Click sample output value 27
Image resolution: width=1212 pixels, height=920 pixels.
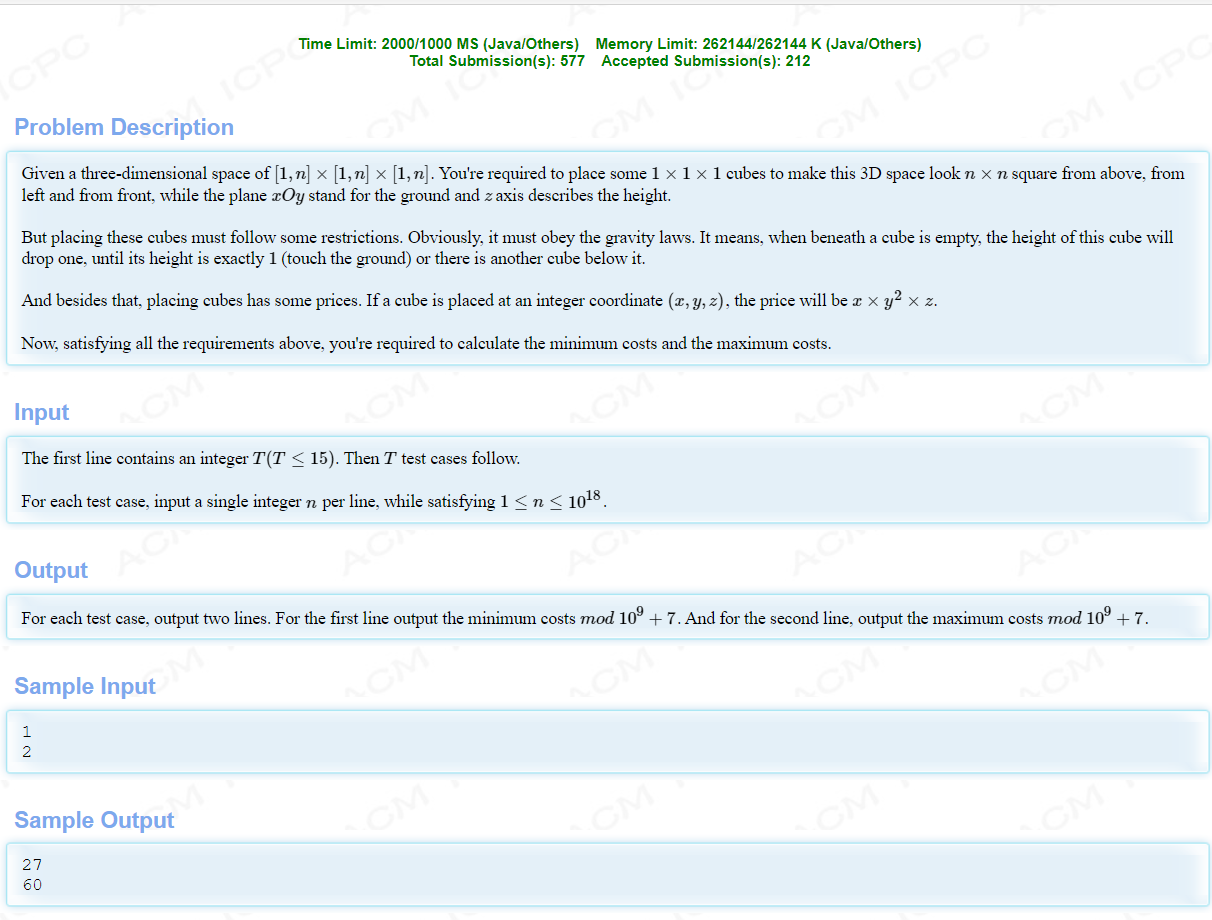click(32, 865)
